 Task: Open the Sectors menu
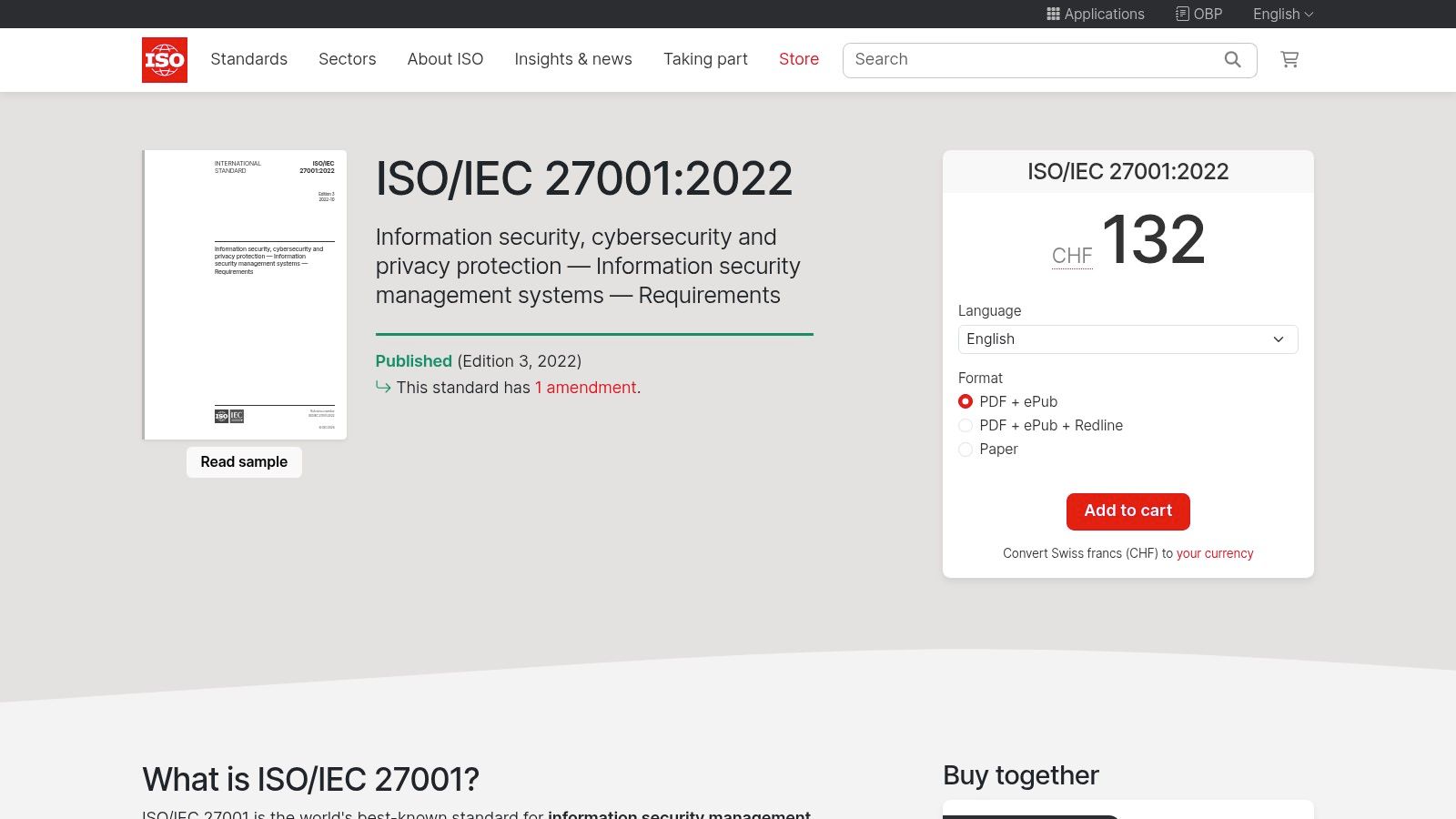point(347,59)
